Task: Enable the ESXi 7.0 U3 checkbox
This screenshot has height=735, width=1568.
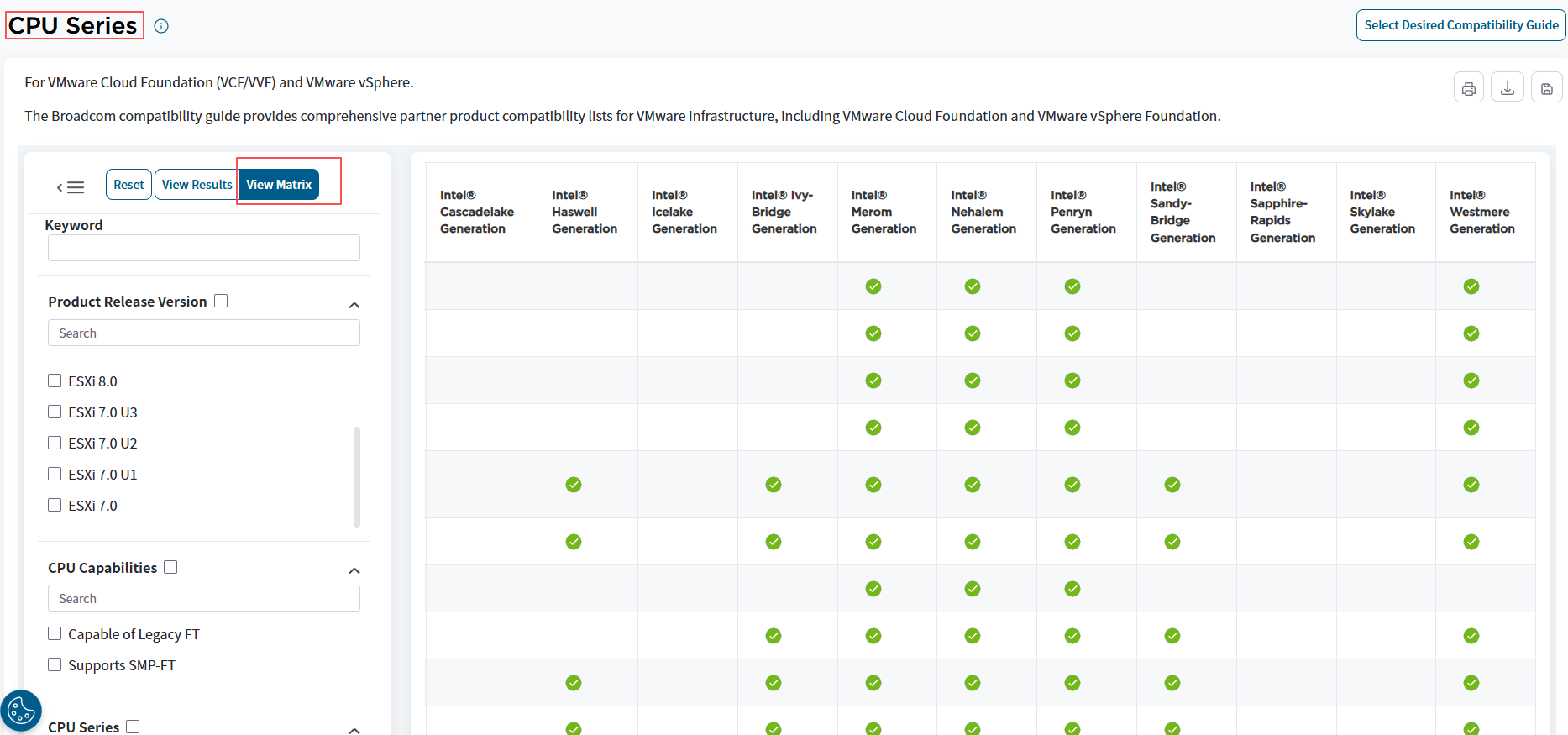Action: (55, 412)
